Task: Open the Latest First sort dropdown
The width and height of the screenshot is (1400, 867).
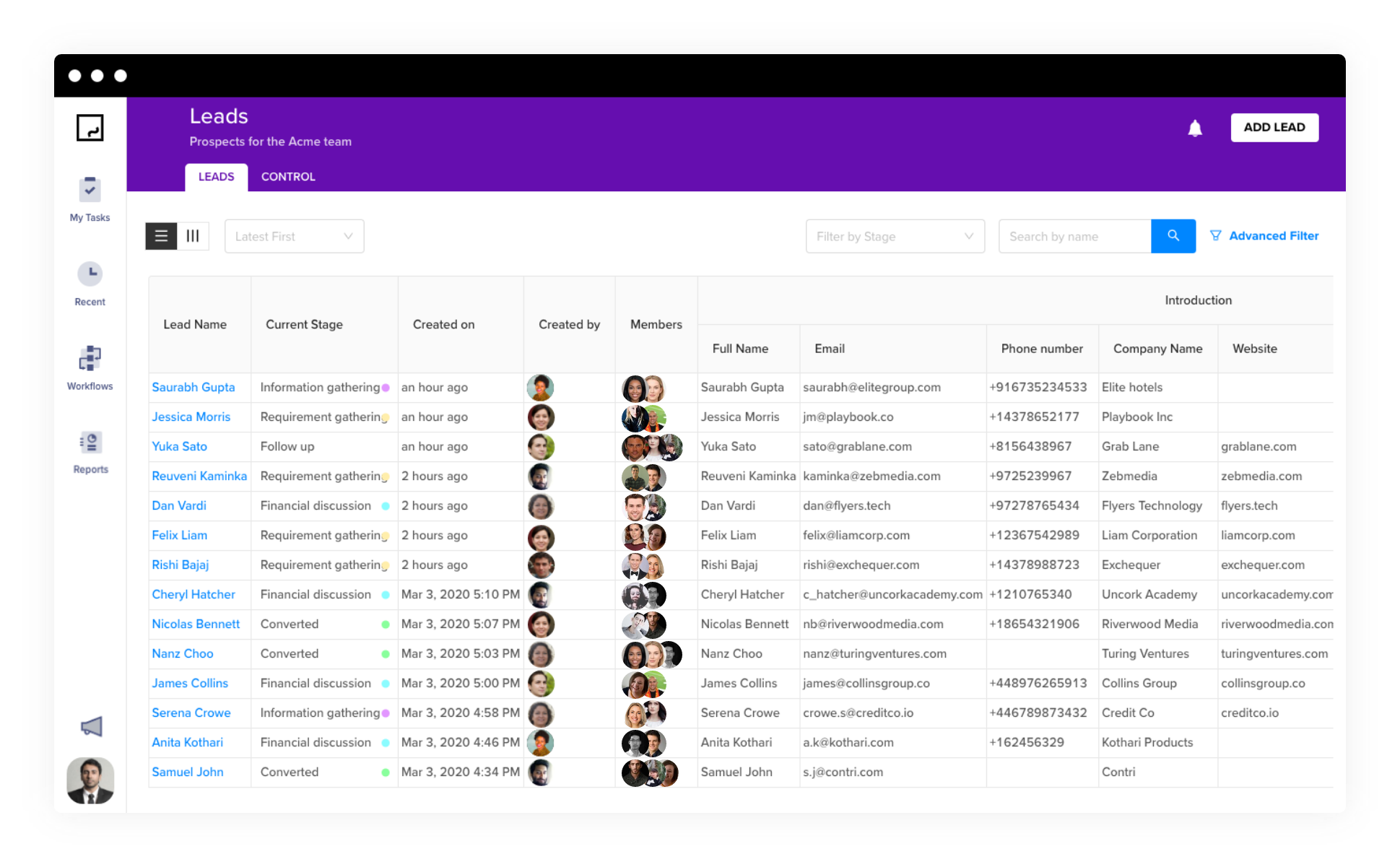Action: point(294,236)
